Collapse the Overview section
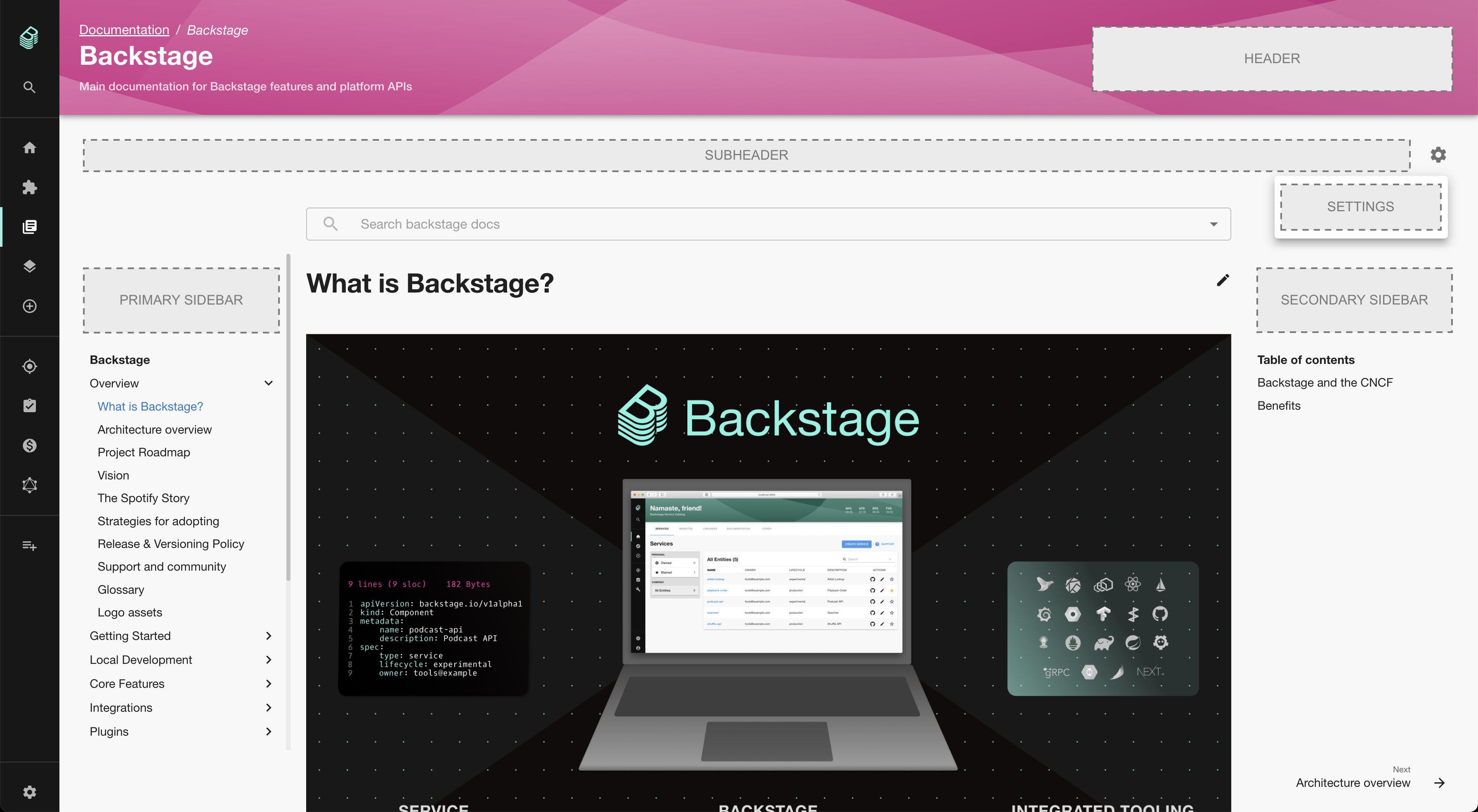 (x=268, y=383)
